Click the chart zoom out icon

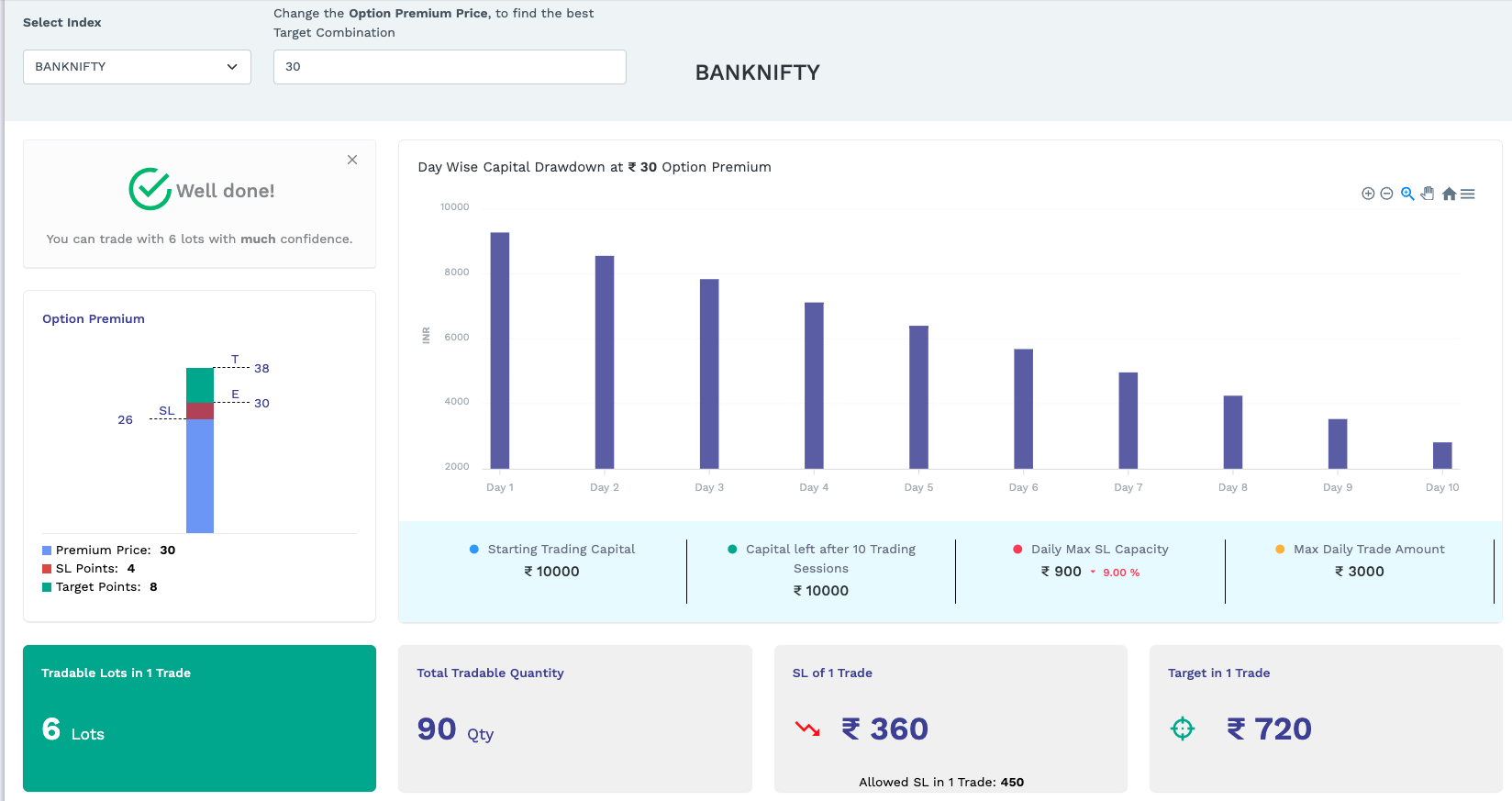coord(1386,194)
